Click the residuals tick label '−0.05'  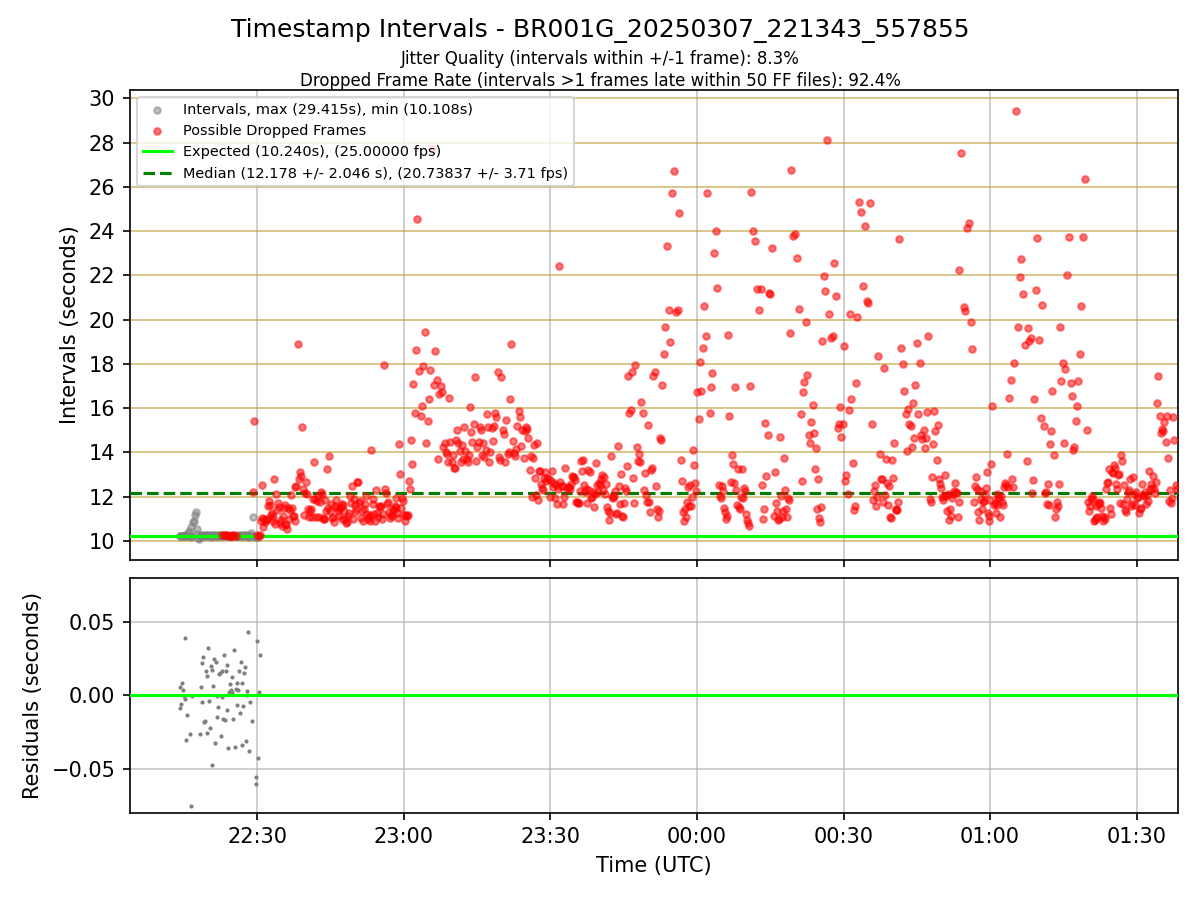coord(85,770)
